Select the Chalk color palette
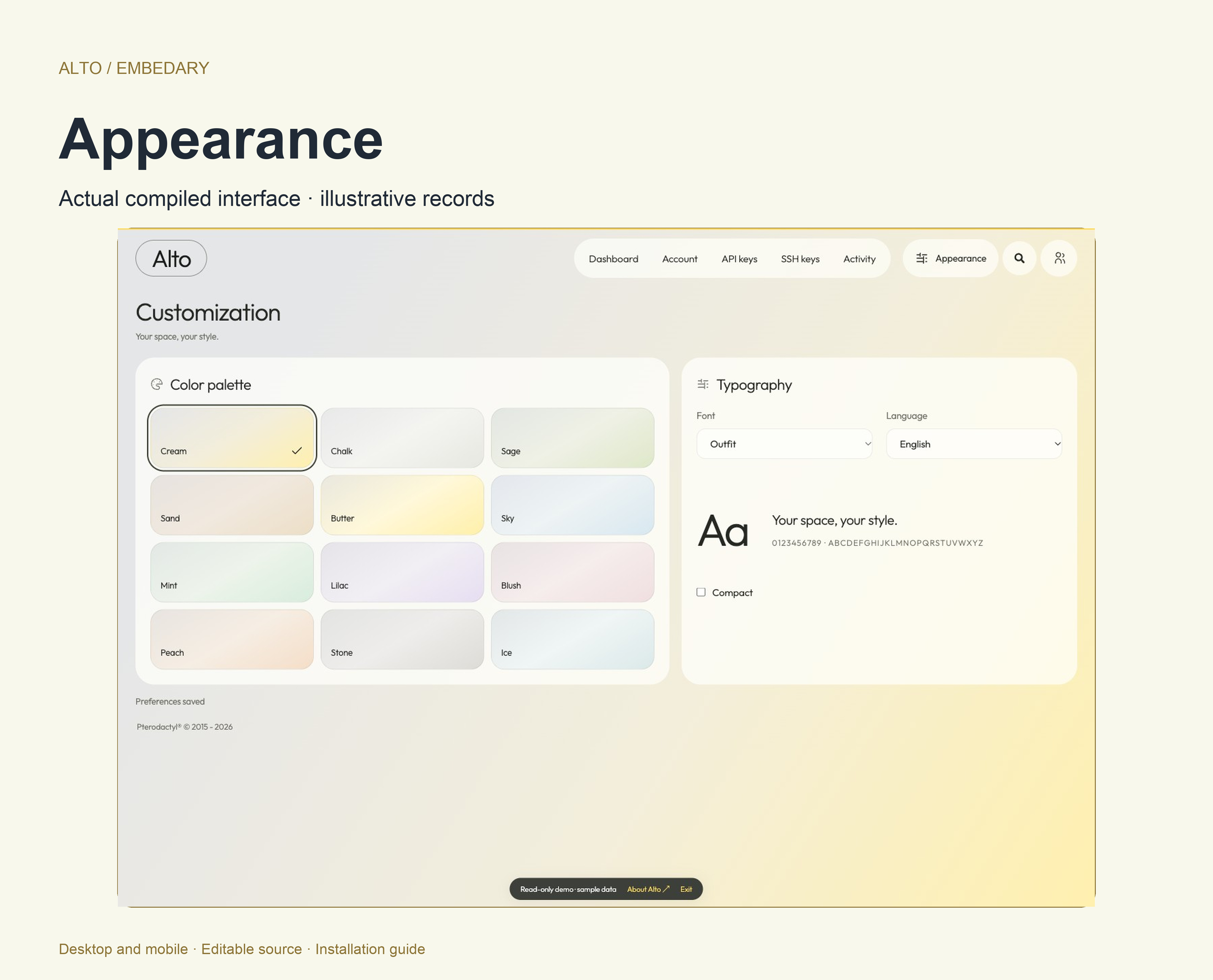1213x980 pixels. [x=402, y=437]
